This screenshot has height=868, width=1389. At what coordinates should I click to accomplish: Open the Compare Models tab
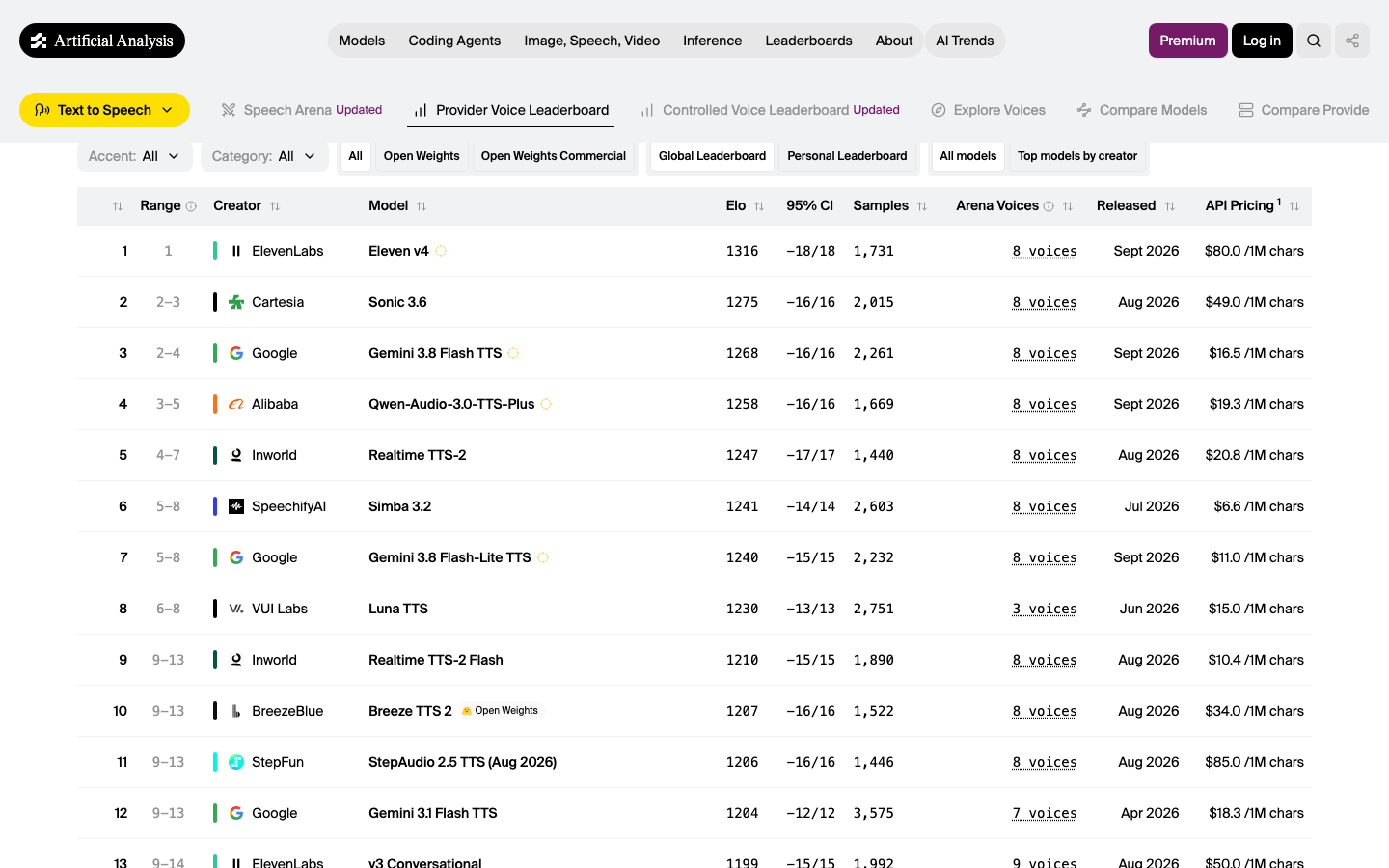coord(1142,110)
